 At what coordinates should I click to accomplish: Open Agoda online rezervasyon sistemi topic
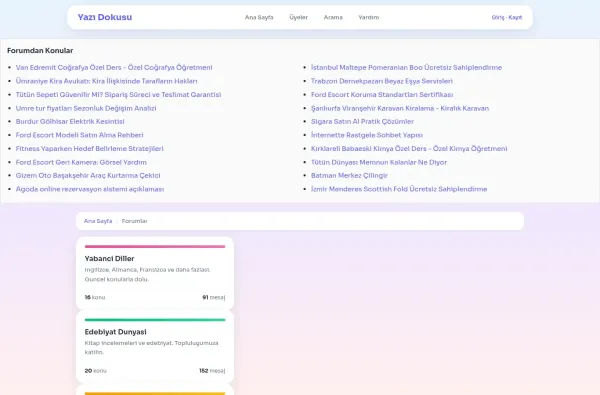coord(90,189)
